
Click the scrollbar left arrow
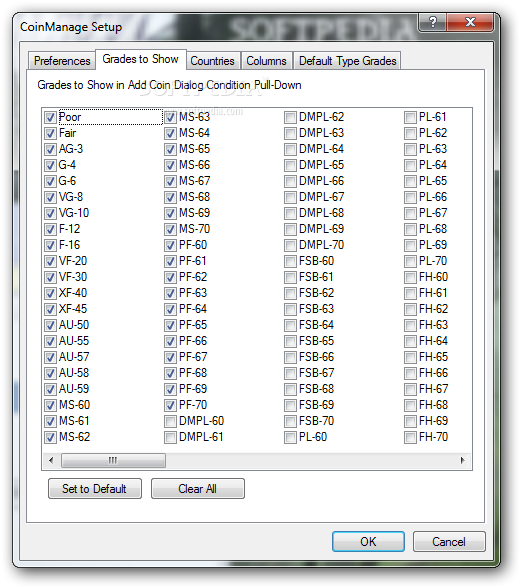51,460
